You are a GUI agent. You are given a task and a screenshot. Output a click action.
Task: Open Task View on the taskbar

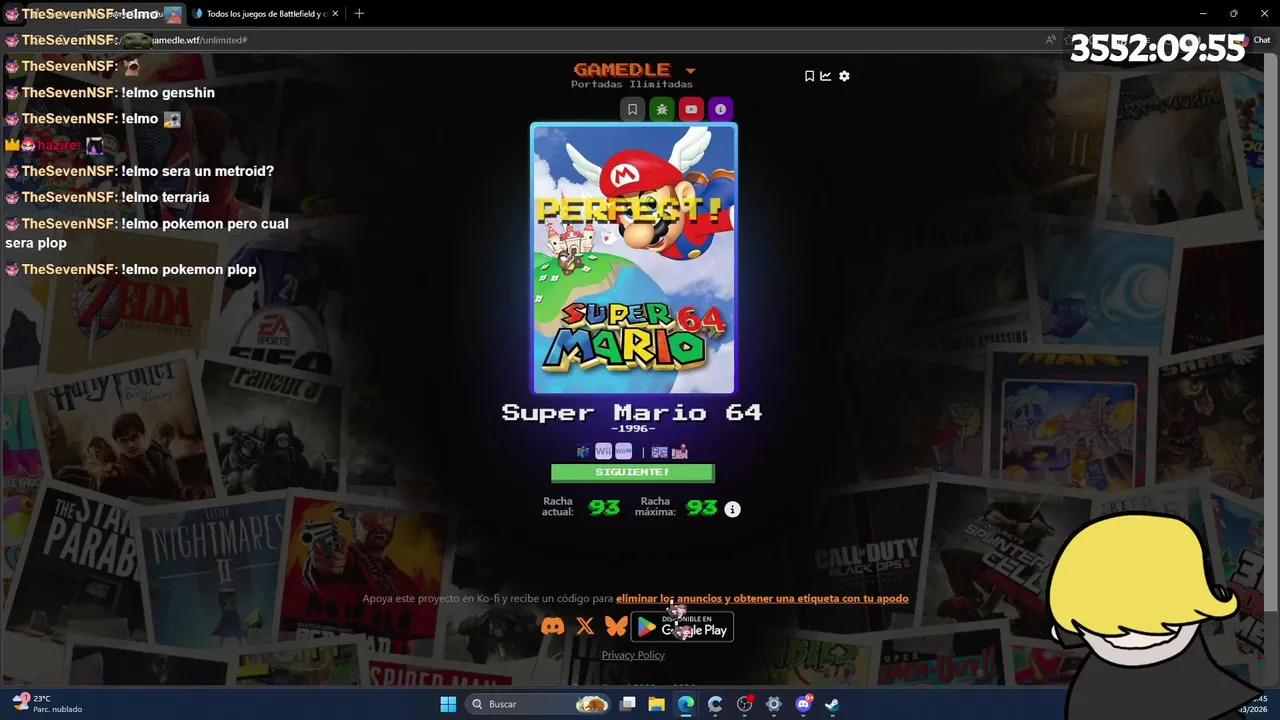pos(628,704)
